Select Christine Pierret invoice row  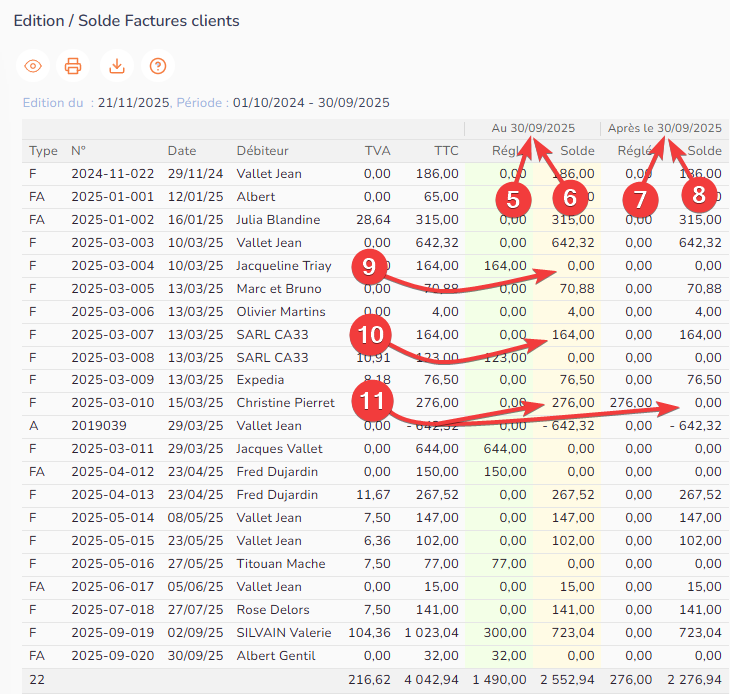point(285,403)
